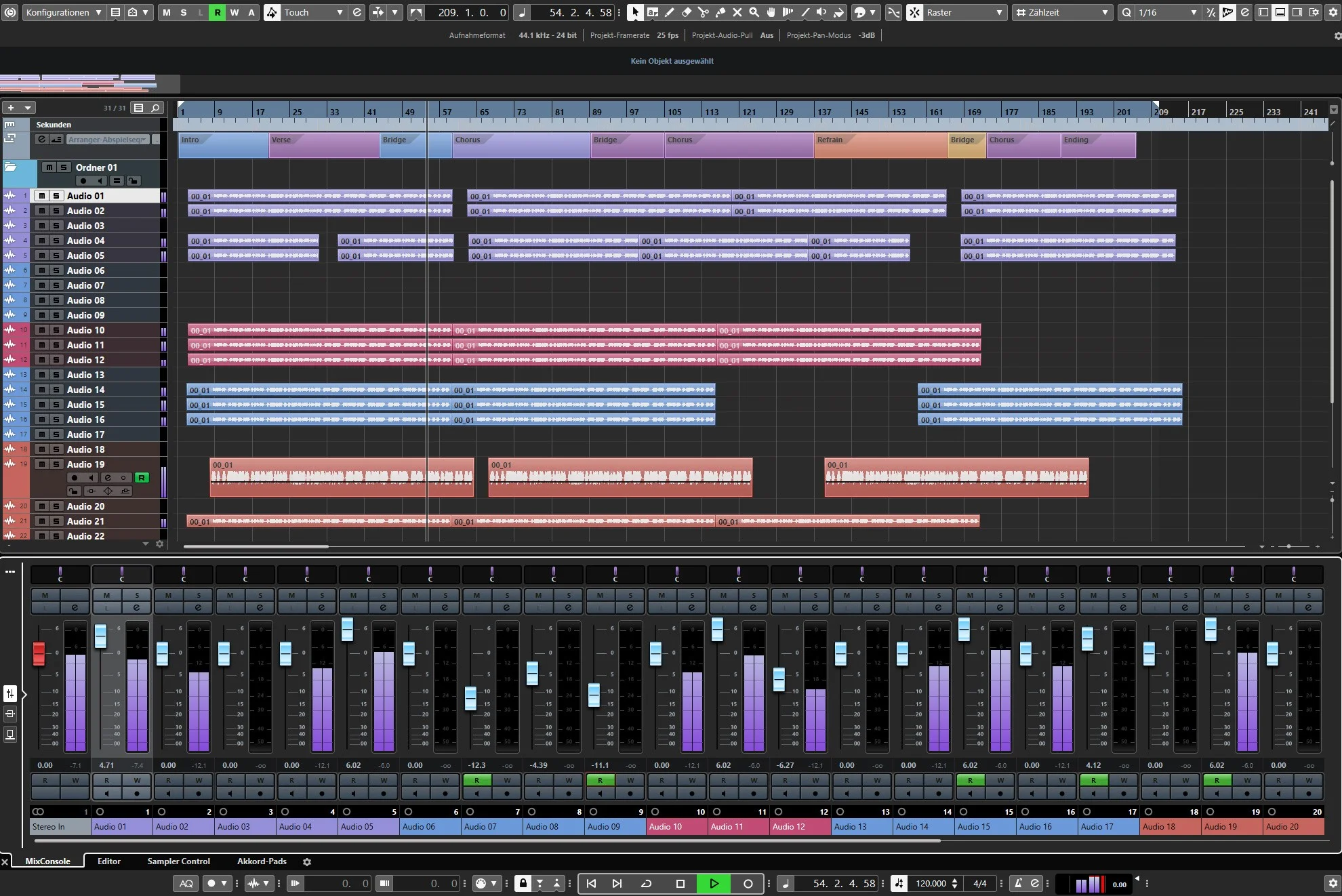Select the Object Selection arrow tool
1342x896 pixels.
tap(635, 12)
